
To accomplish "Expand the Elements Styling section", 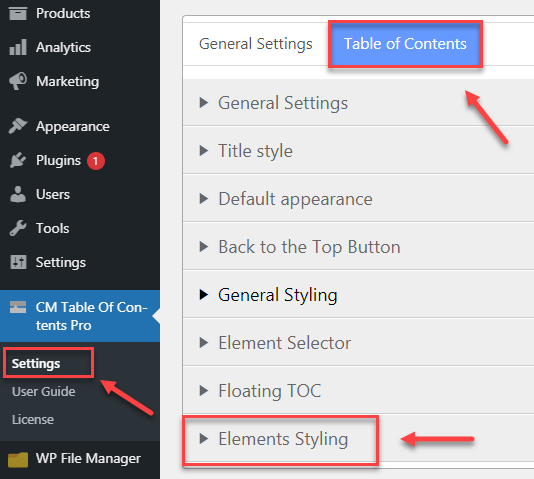I will tap(358, 439).
